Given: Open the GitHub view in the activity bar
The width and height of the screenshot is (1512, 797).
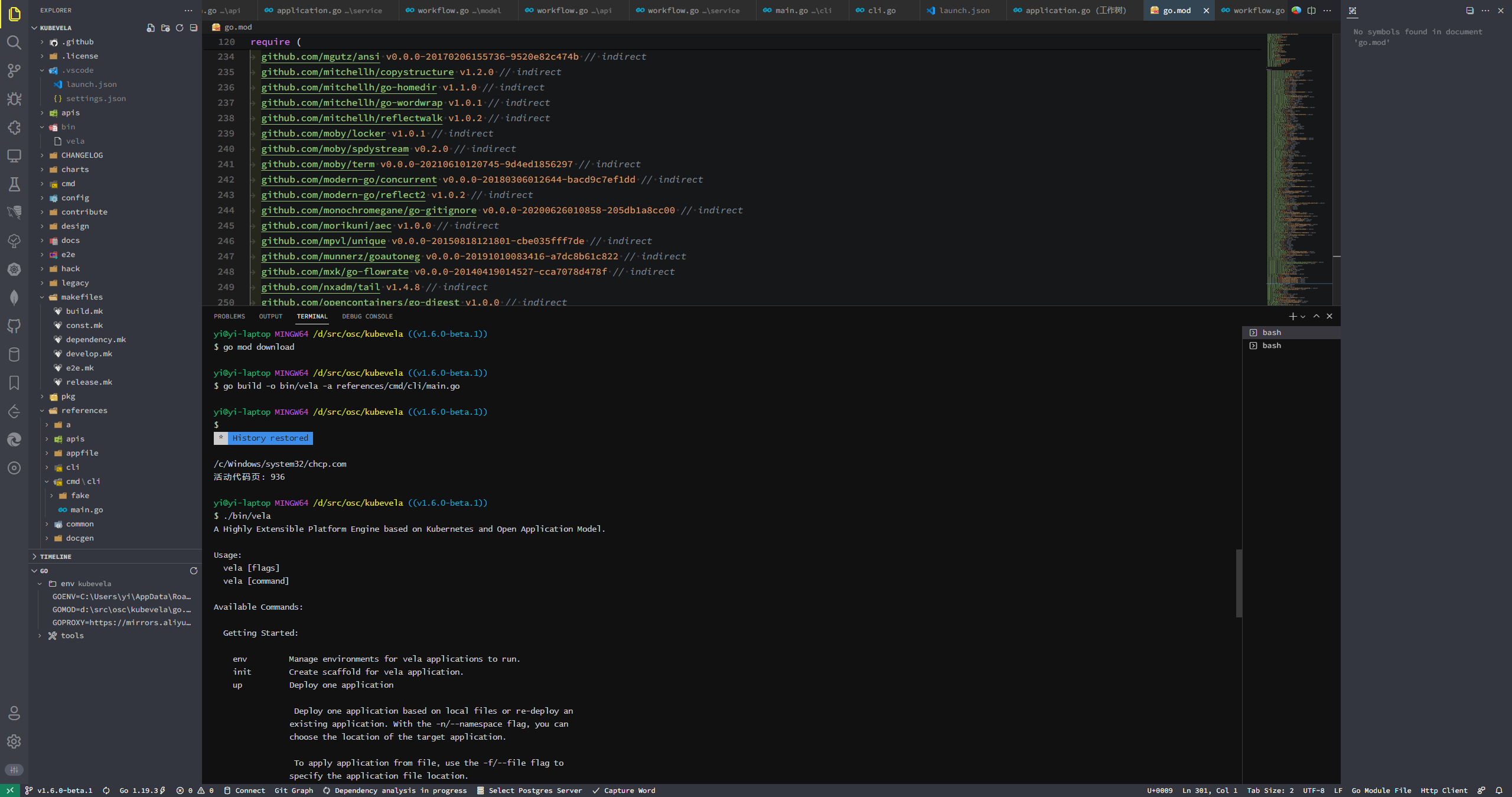Looking at the screenshot, I should (x=14, y=326).
